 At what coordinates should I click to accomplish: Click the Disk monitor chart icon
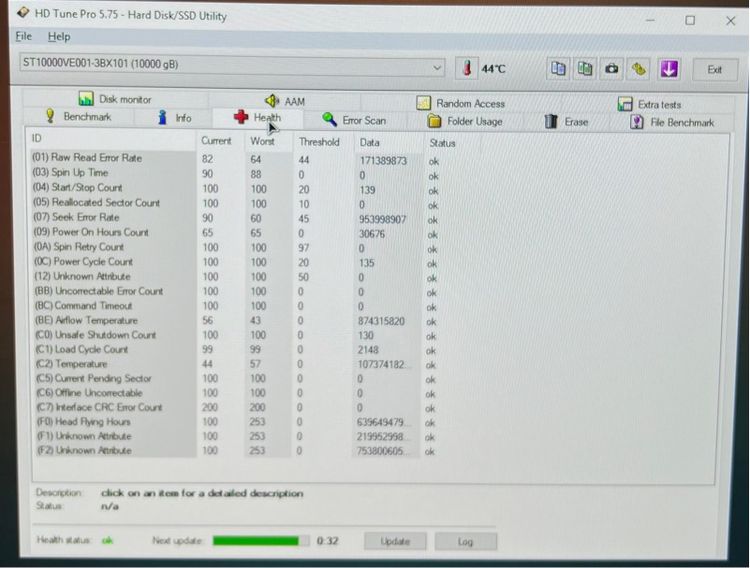86,99
